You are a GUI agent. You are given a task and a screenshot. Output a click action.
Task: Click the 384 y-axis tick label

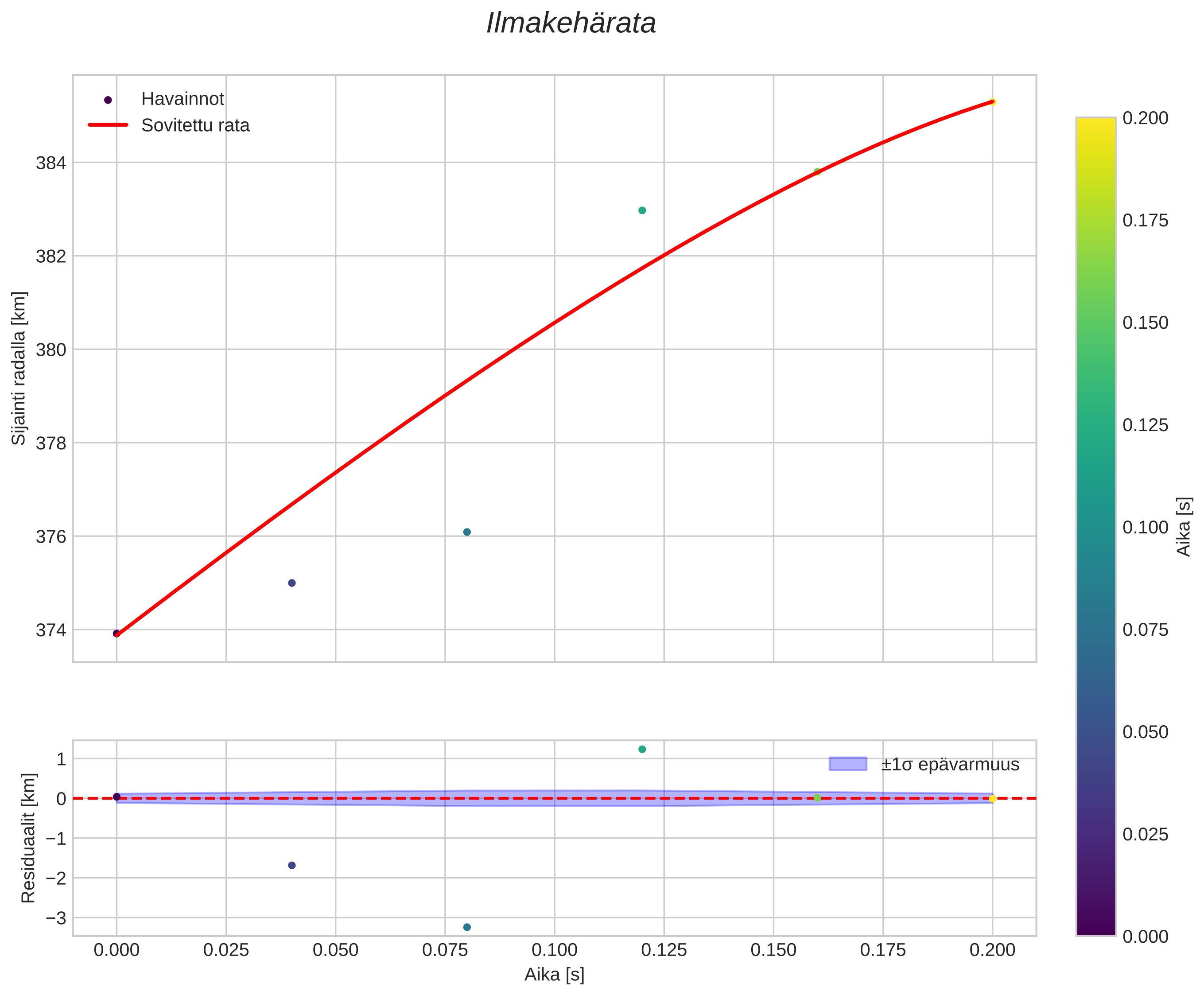point(51,163)
